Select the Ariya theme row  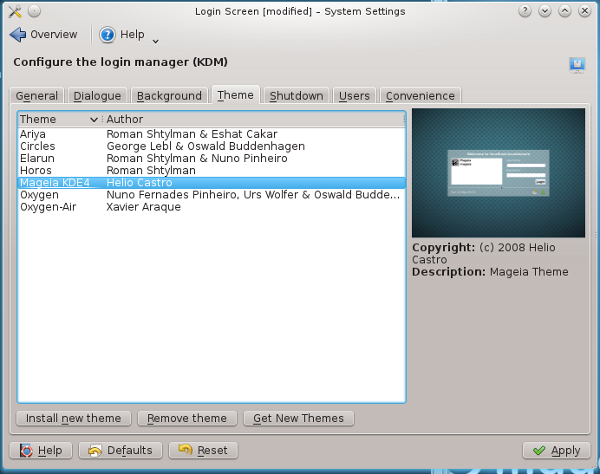212,134
